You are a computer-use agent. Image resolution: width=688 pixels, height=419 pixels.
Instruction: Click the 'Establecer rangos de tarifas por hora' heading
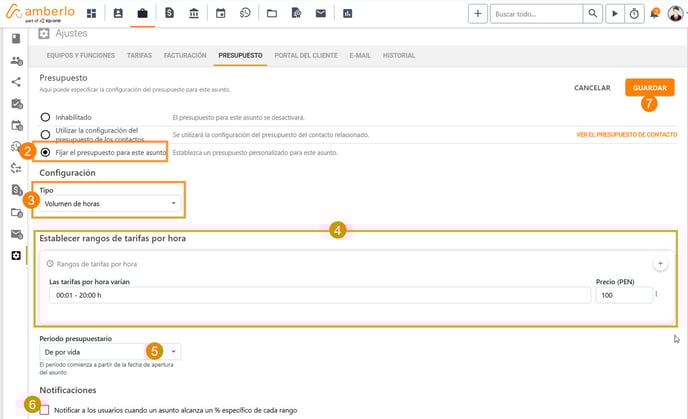[x=113, y=238]
